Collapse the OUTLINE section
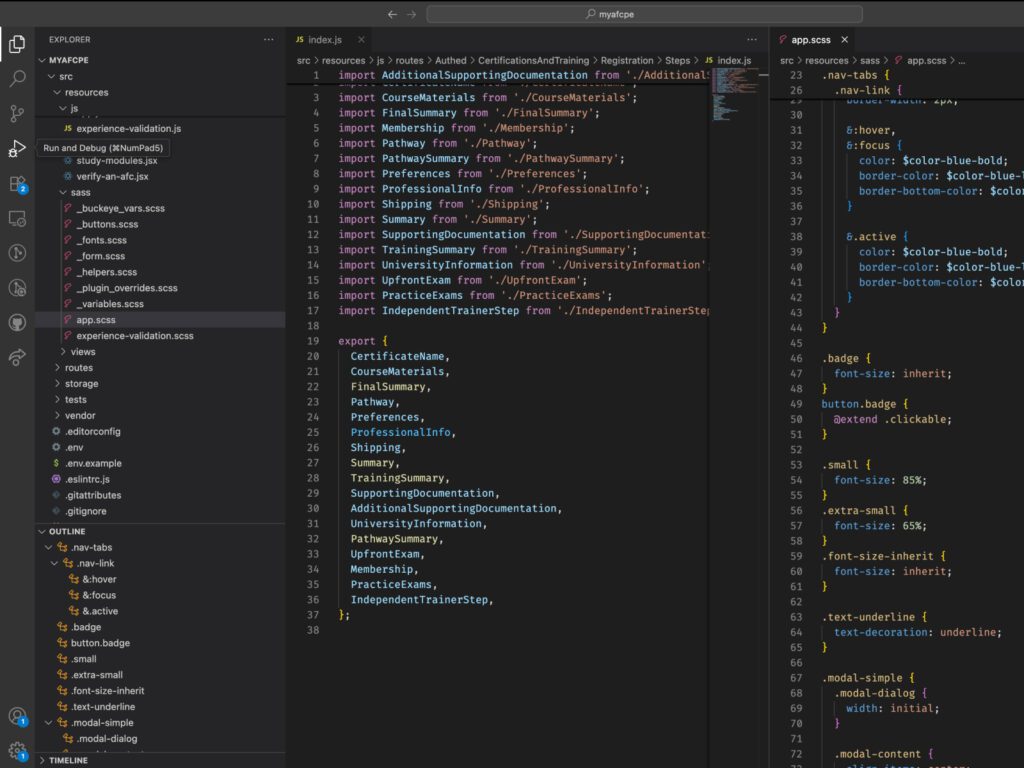The image size is (1024, 768). 67,532
